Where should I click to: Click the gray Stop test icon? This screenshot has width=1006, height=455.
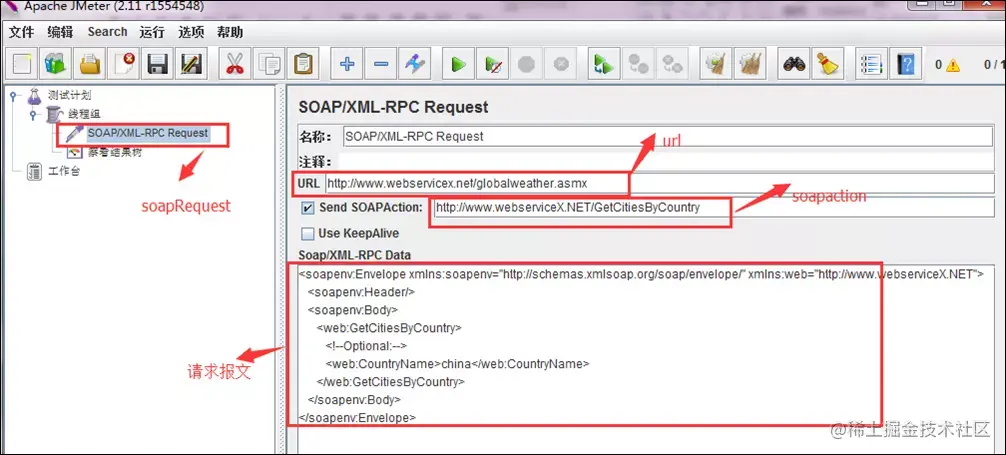tap(526, 64)
